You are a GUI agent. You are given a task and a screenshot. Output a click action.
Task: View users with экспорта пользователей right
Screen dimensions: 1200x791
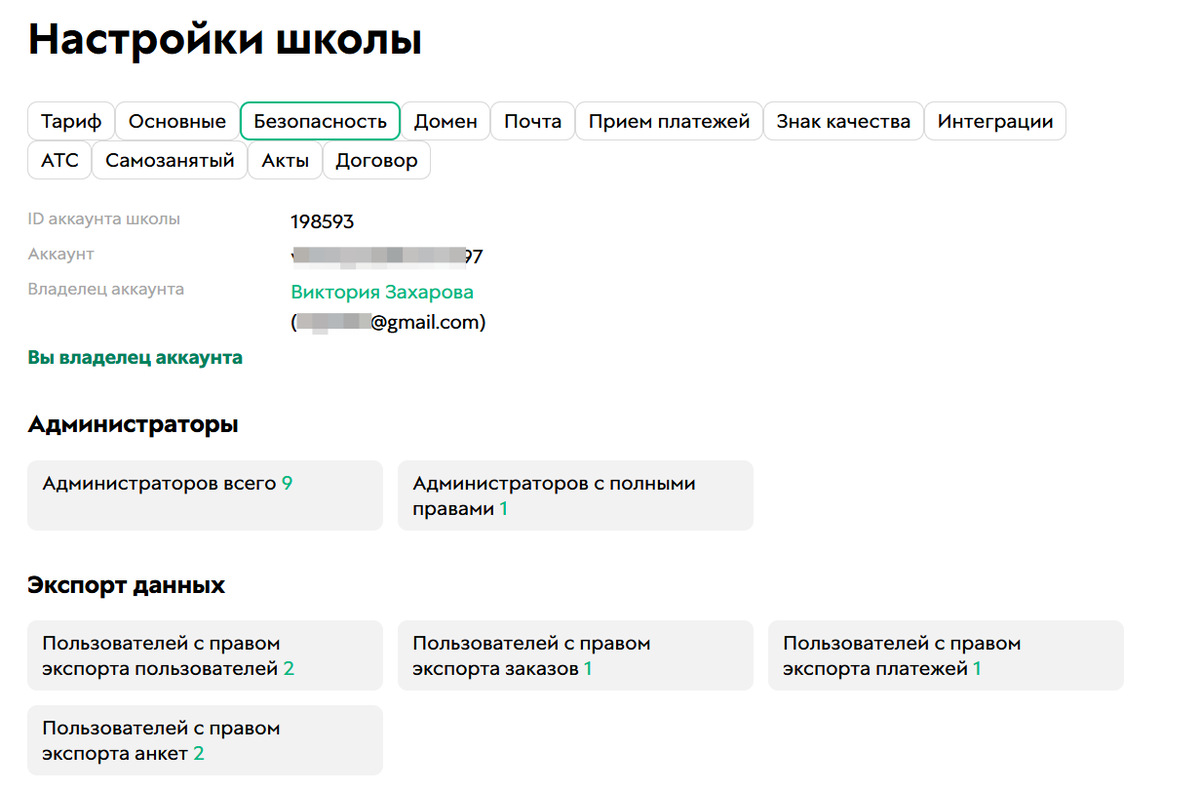(204, 656)
